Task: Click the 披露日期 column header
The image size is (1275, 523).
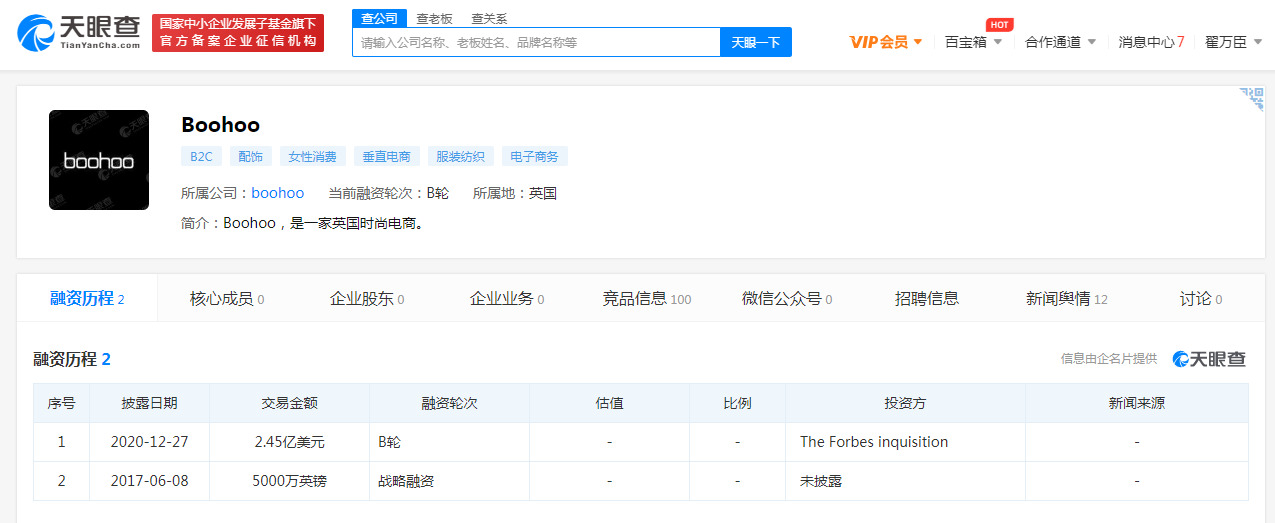Action: 150,403
